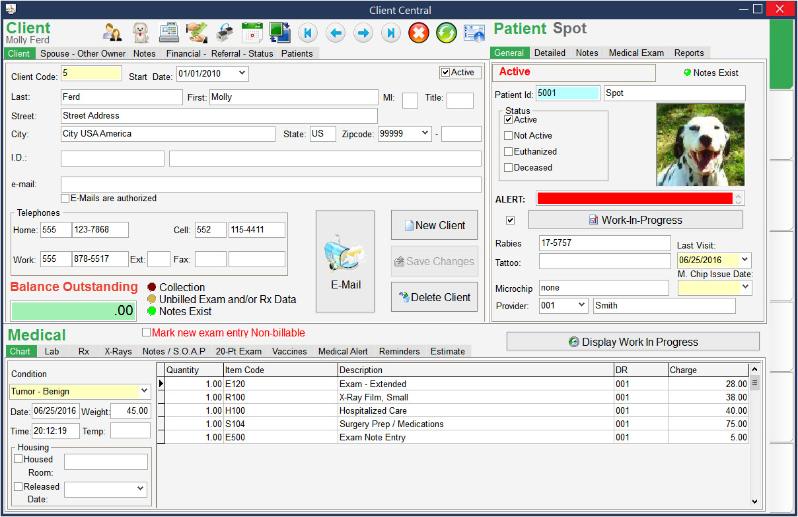Toggle the E-Mails are authorized checkbox
Screen dimensions: 798x517
[x=66, y=198]
